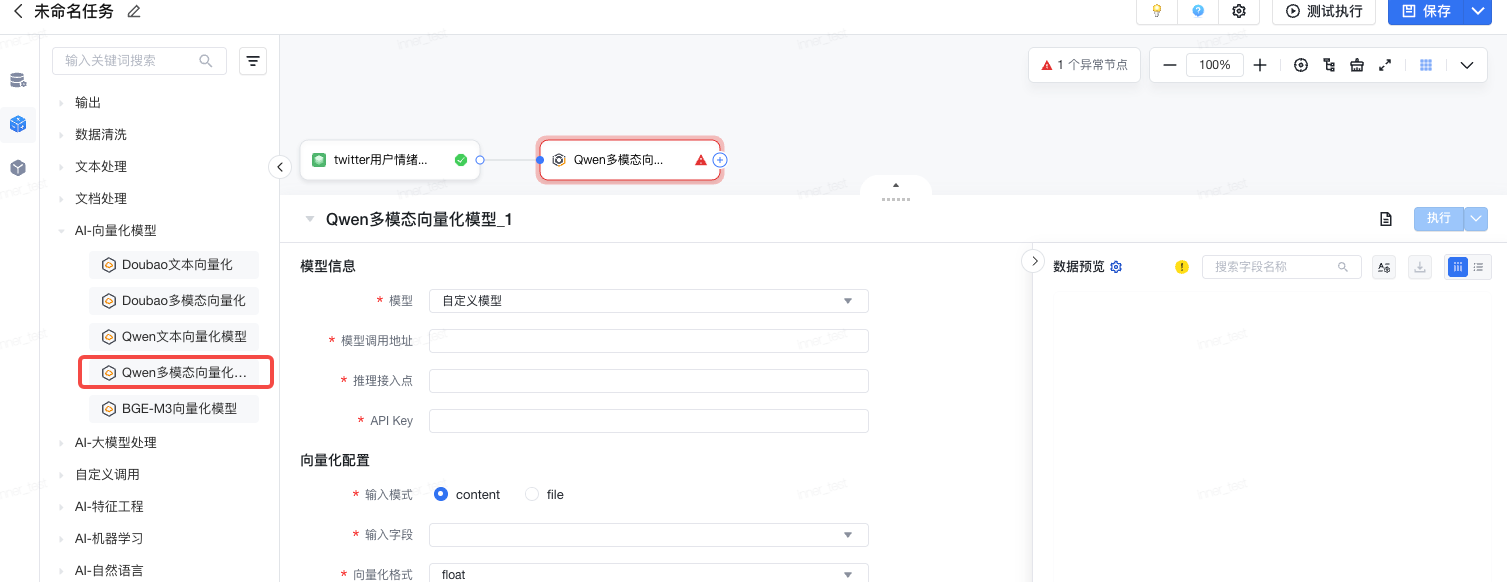The width and height of the screenshot is (1507, 582).
Task: Zoom out the canvas with the minus icon
Action: click(1169, 65)
